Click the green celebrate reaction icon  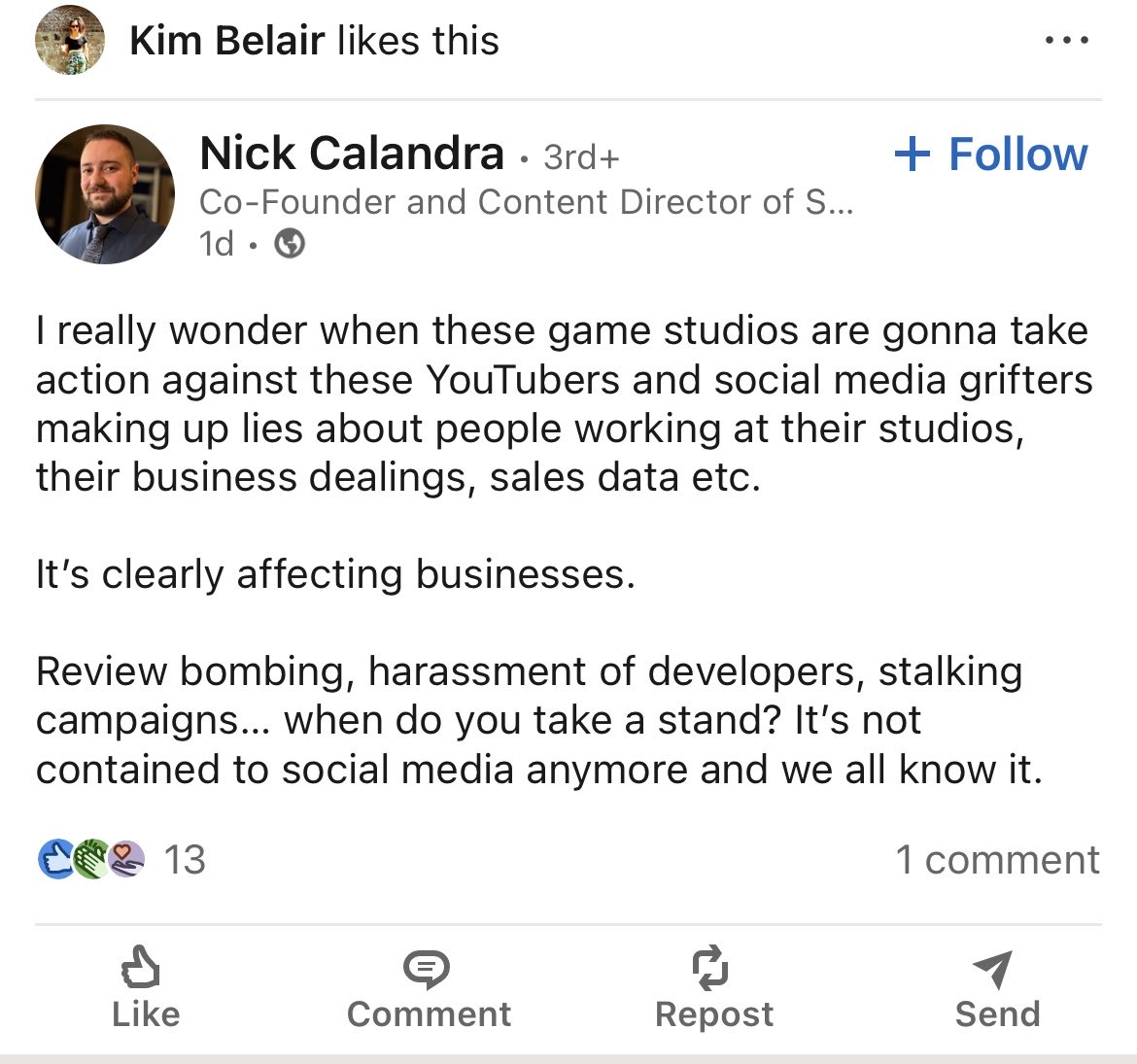pyautogui.click(x=91, y=860)
